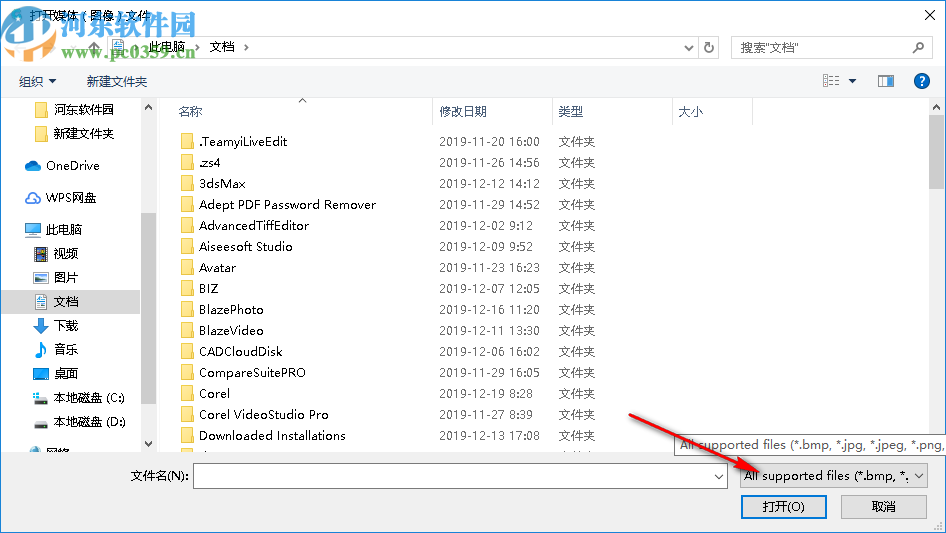Click the date 2019-12-19 8:28

pyautogui.click(x=486, y=394)
